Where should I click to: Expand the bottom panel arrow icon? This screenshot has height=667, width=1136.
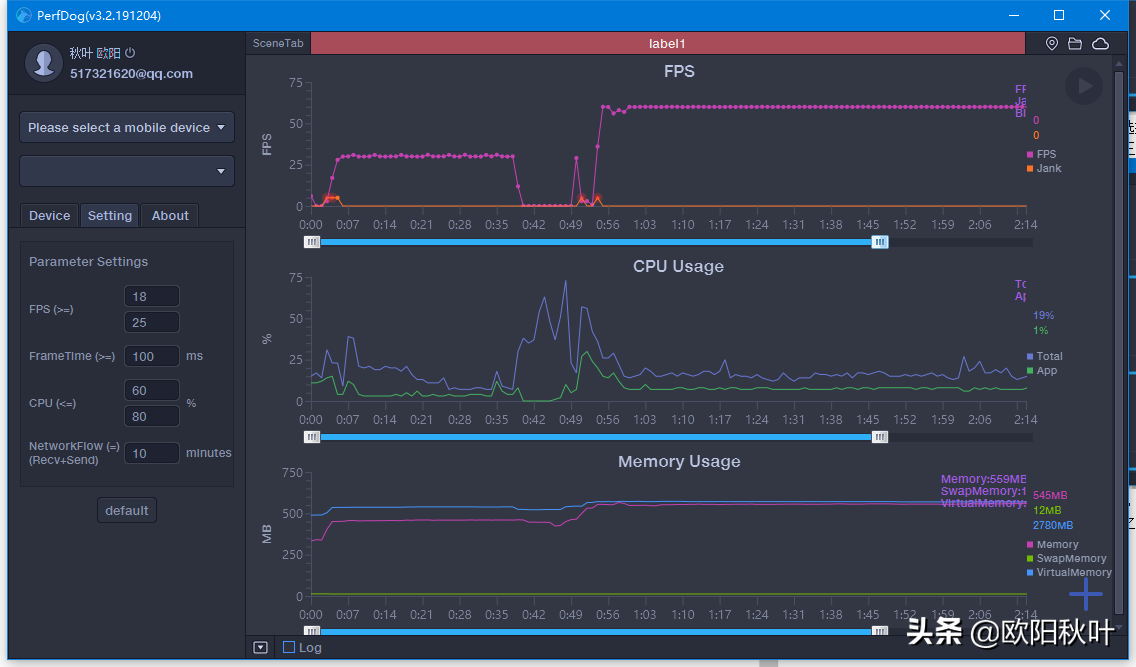[x=261, y=647]
